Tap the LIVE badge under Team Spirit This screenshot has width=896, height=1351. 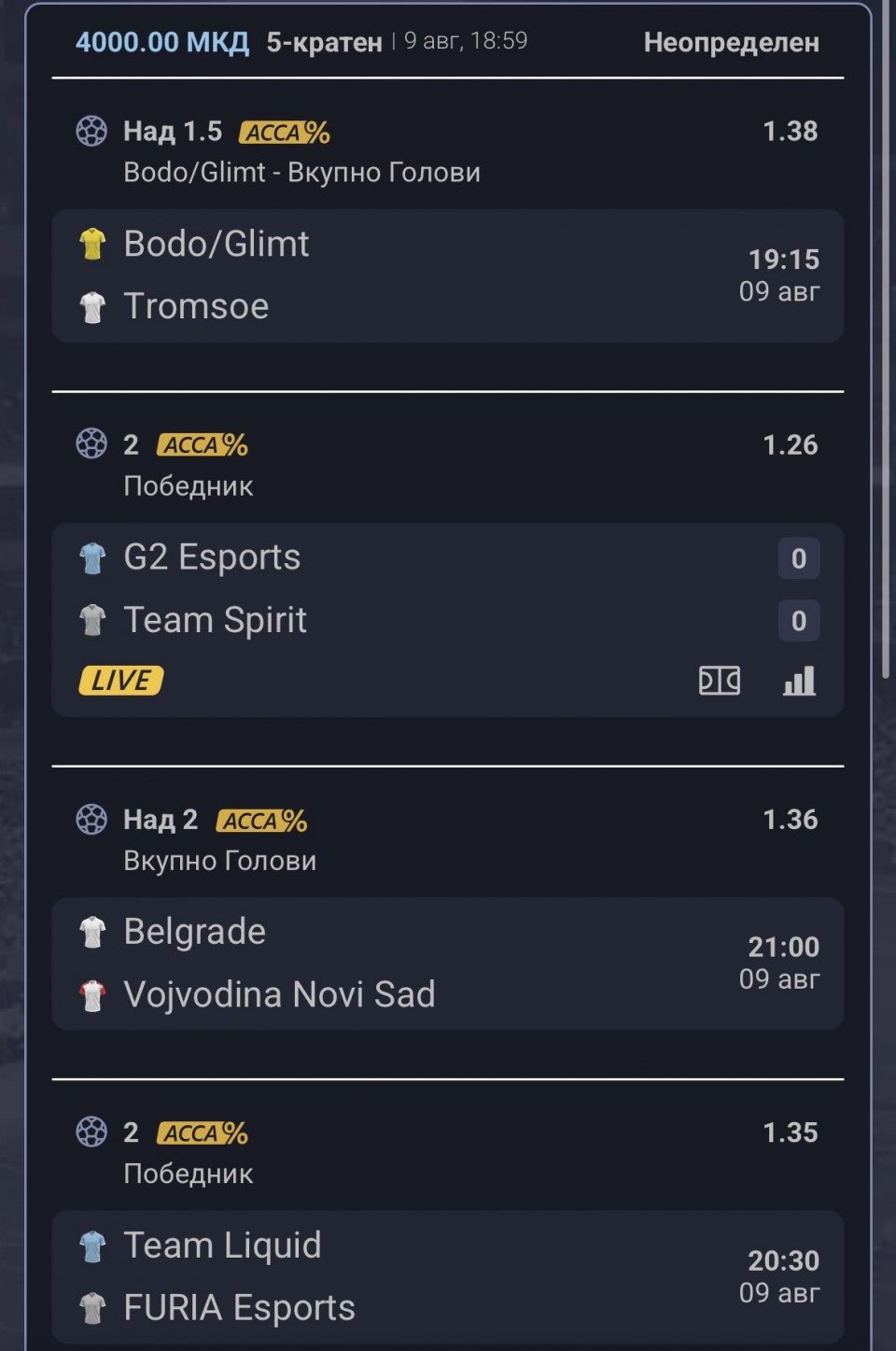[121, 681]
